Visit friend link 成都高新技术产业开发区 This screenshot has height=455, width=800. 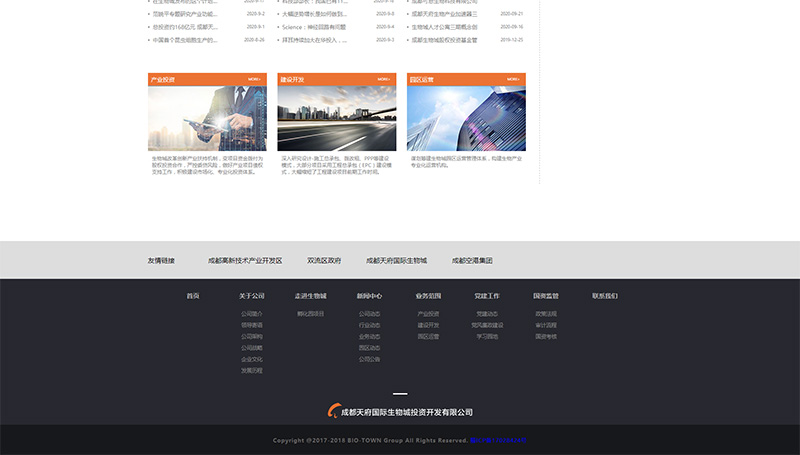pos(245,261)
